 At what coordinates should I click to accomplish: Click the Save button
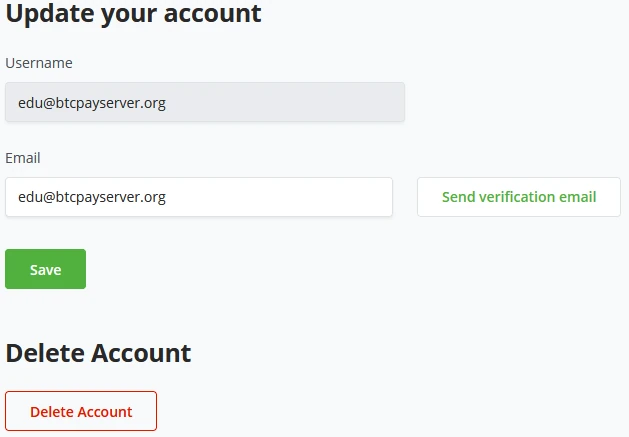45,269
